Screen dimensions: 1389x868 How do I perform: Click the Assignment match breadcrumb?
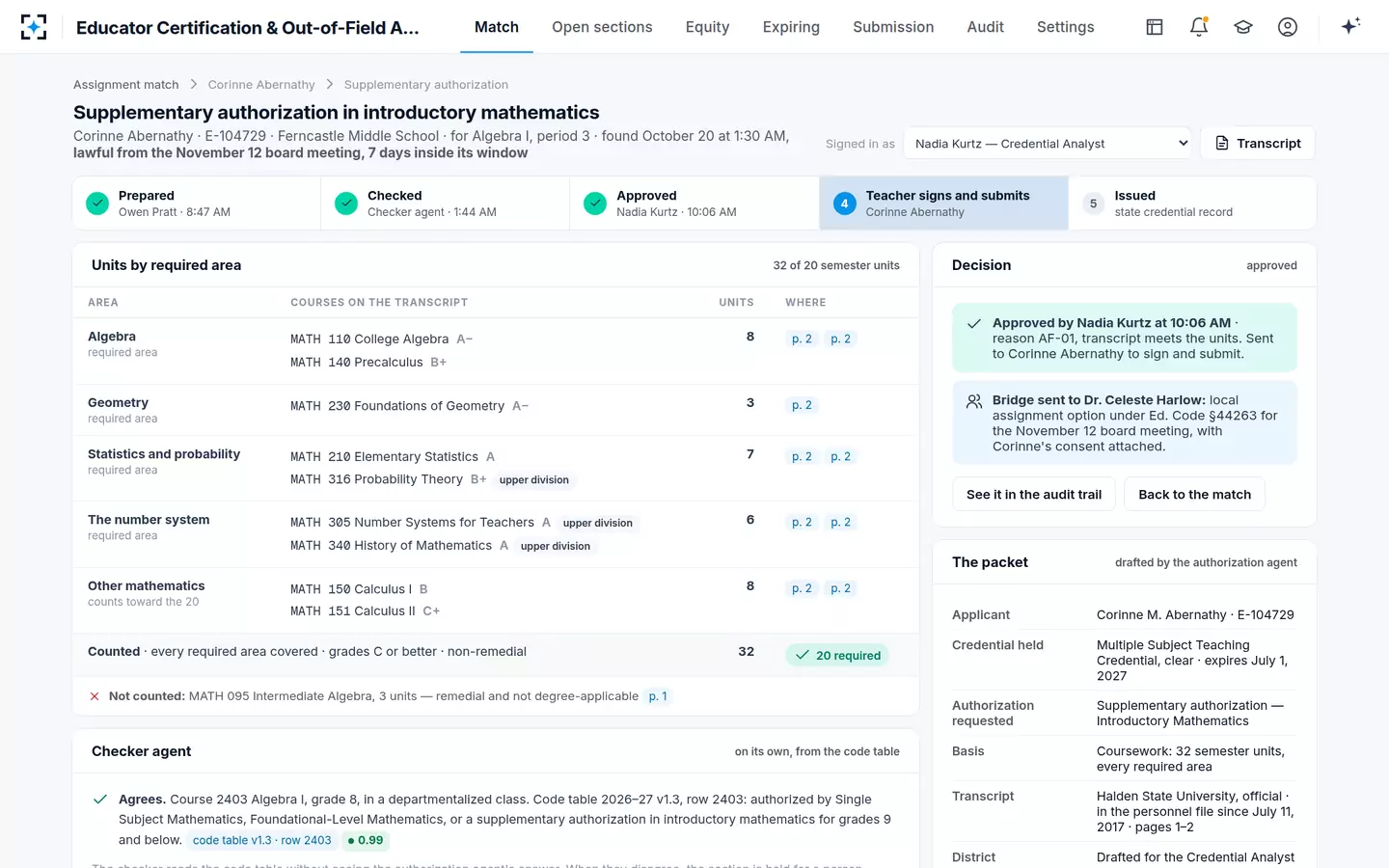[x=126, y=85]
